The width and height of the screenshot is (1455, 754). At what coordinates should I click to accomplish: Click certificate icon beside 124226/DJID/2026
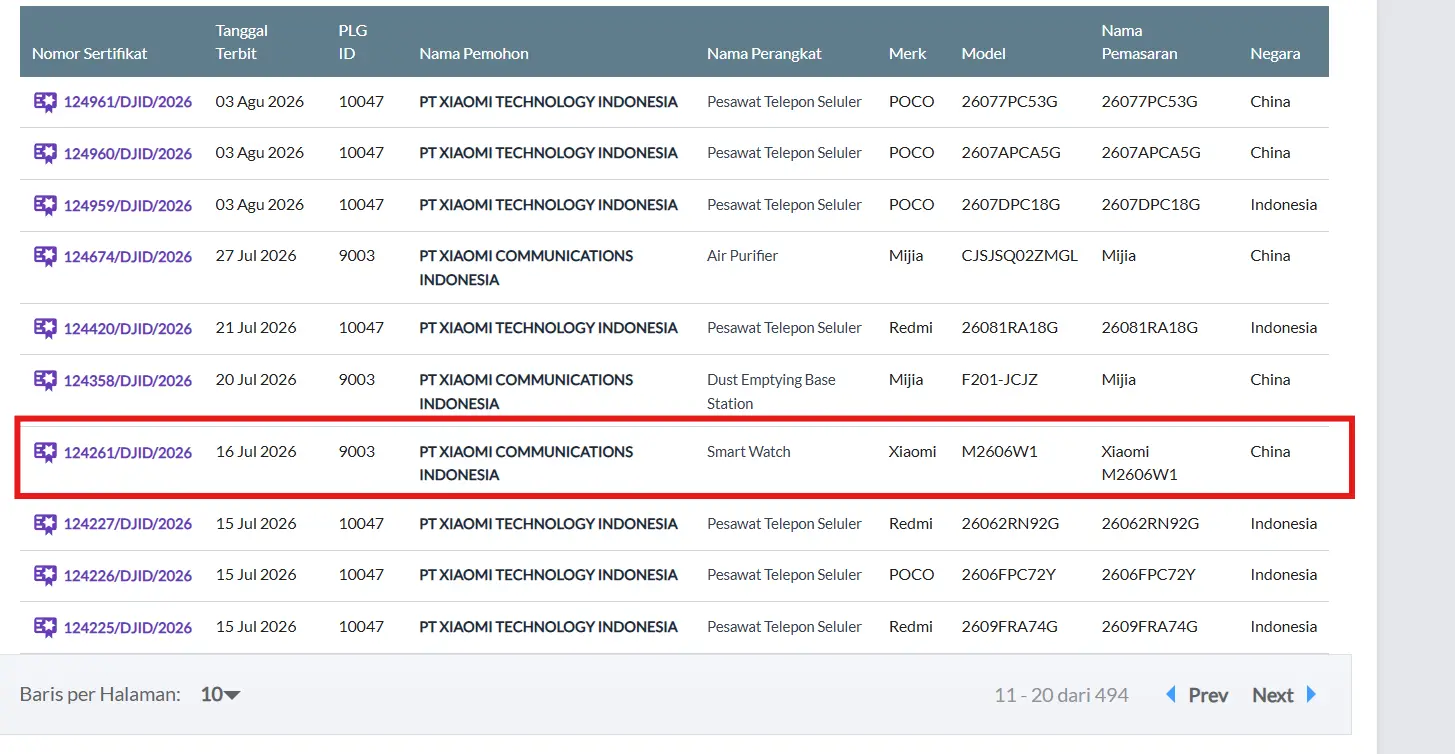pyautogui.click(x=45, y=575)
